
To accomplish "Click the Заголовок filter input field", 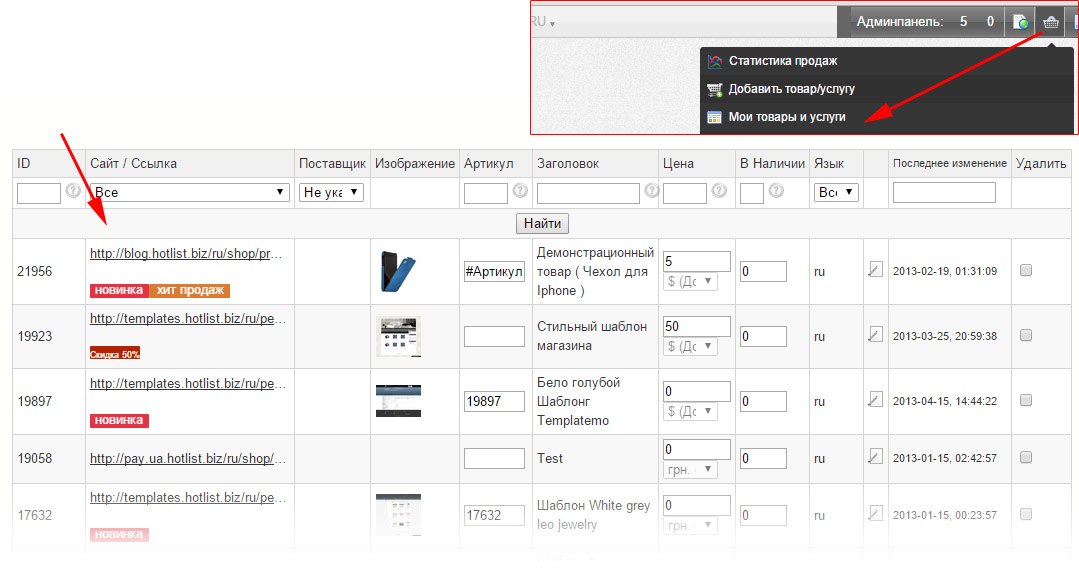I will tap(588, 193).
